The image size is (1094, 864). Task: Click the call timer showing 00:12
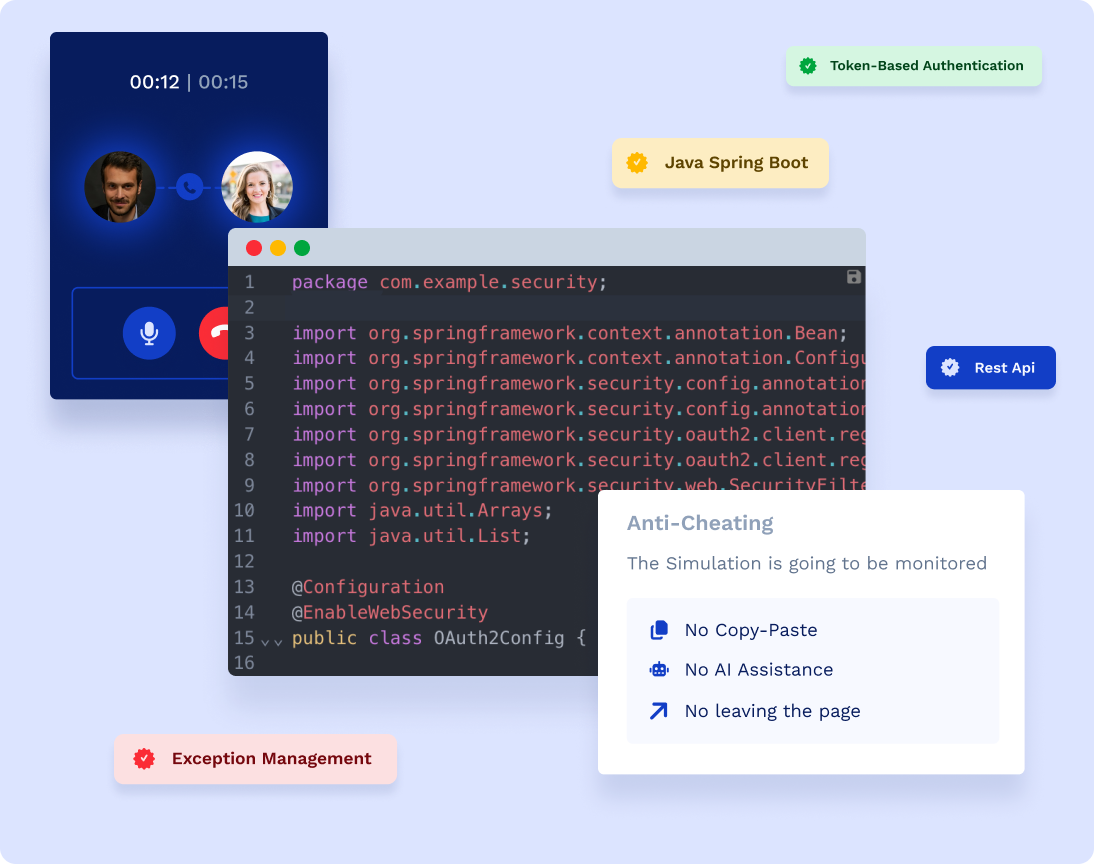click(x=154, y=82)
